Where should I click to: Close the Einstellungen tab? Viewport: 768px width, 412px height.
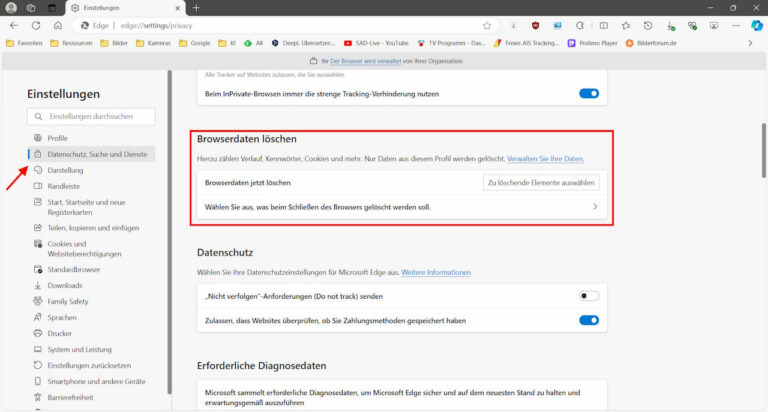[x=177, y=8]
